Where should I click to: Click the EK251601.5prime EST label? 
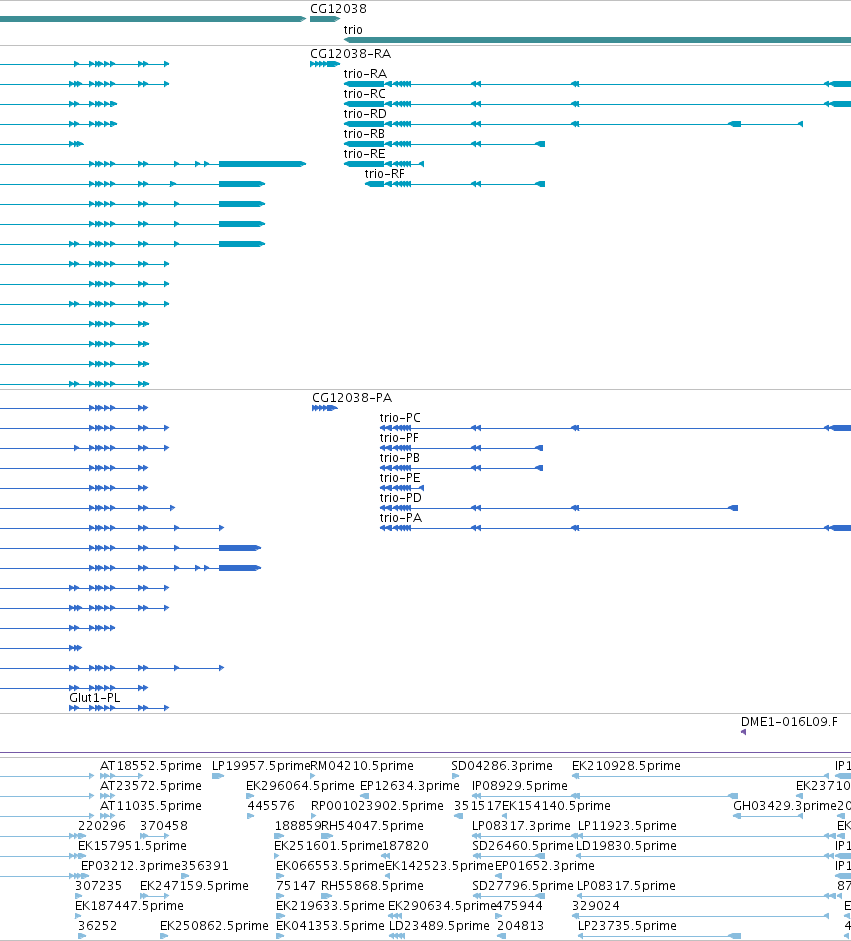(328, 846)
